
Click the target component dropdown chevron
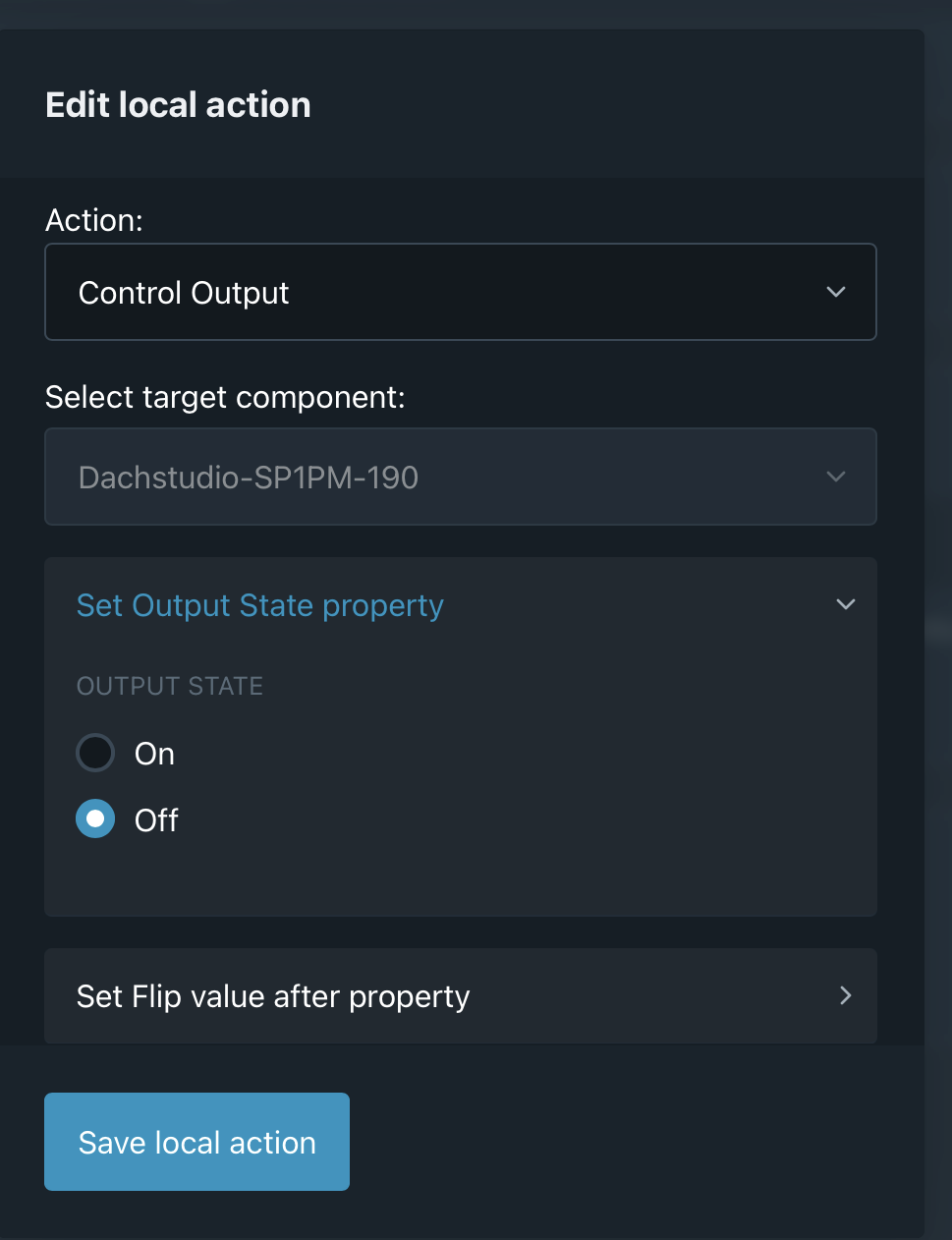836,477
